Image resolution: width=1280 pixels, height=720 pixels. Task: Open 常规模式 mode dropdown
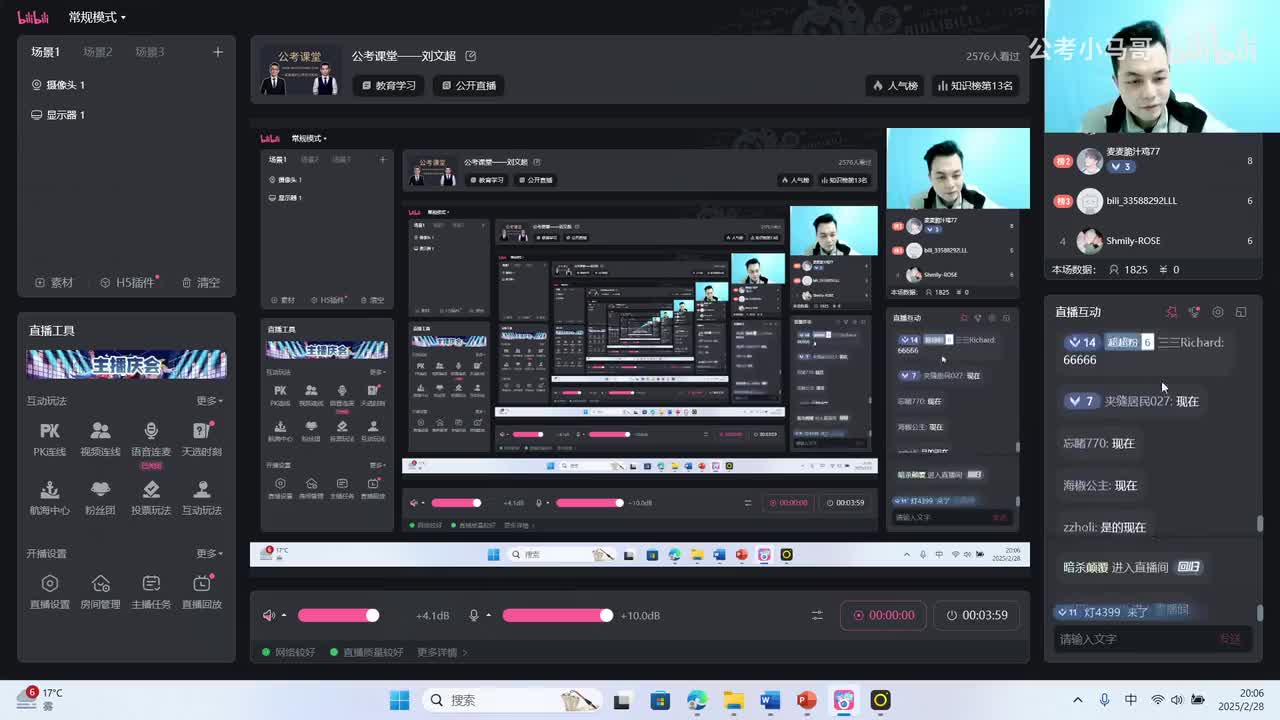click(x=97, y=17)
